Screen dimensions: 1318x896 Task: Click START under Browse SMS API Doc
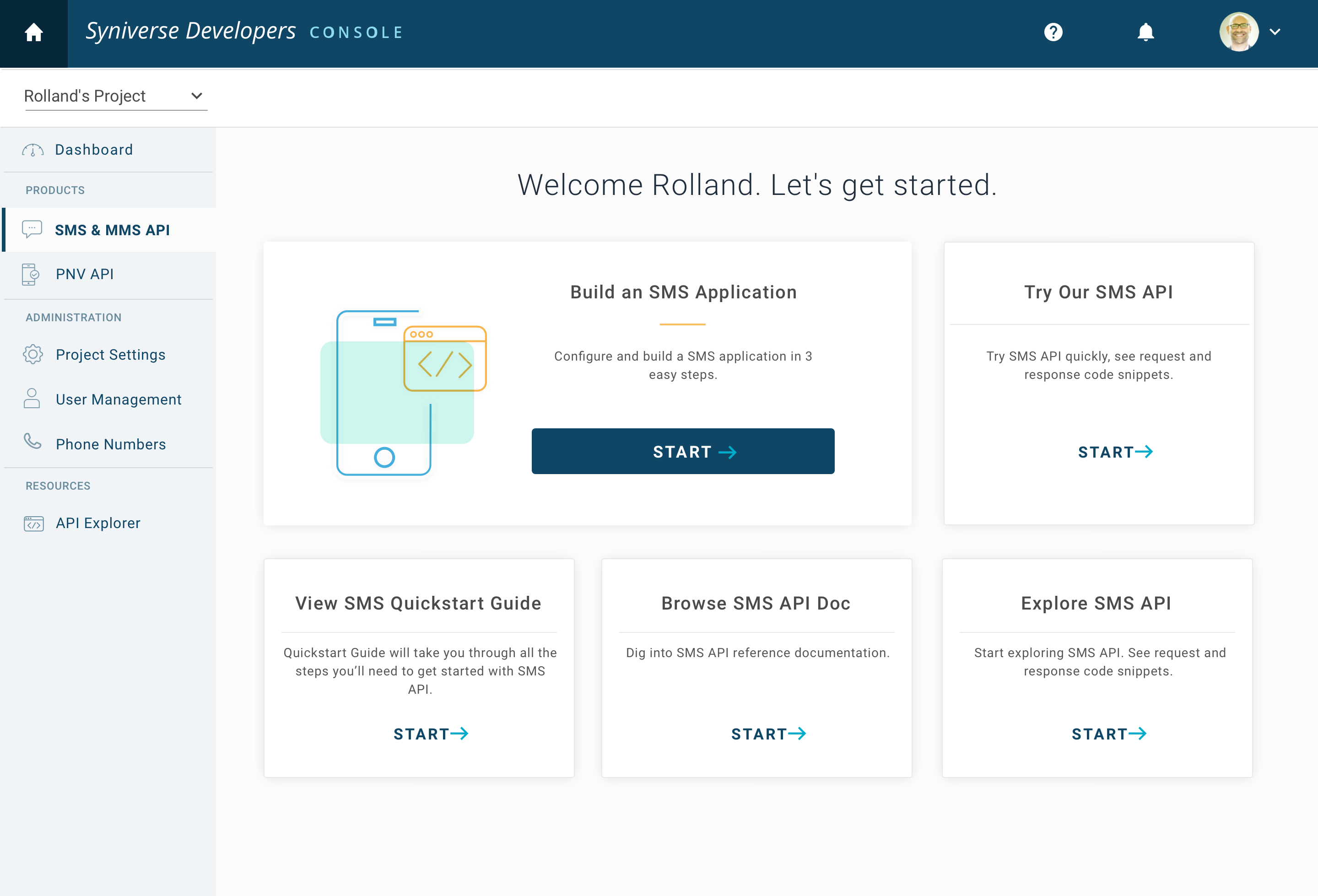tap(768, 734)
